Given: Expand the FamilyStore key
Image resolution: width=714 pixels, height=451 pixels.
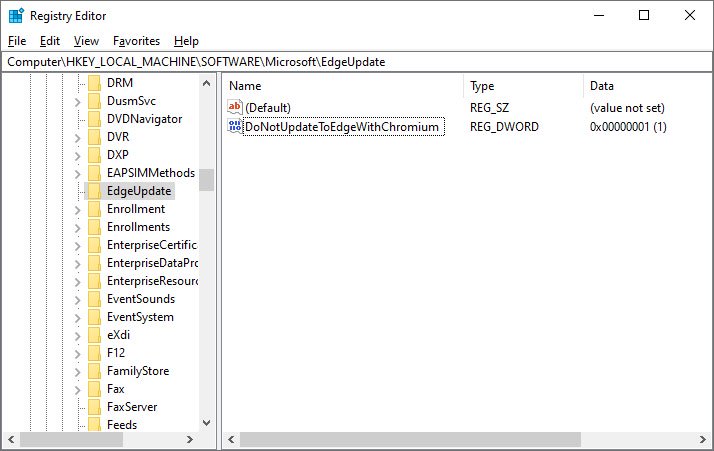Looking at the screenshot, I should (x=77, y=372).
